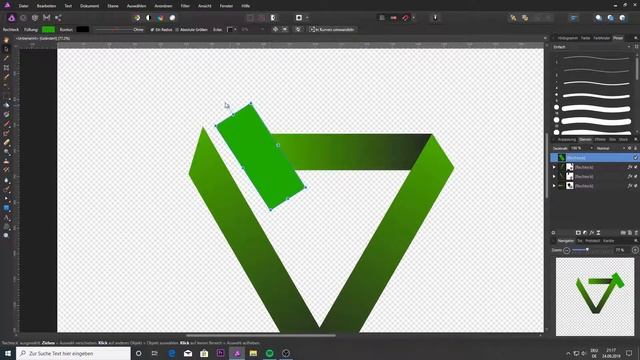Select the View (hand) tool
Screen dimensions: 640x360
pos(6,40)
